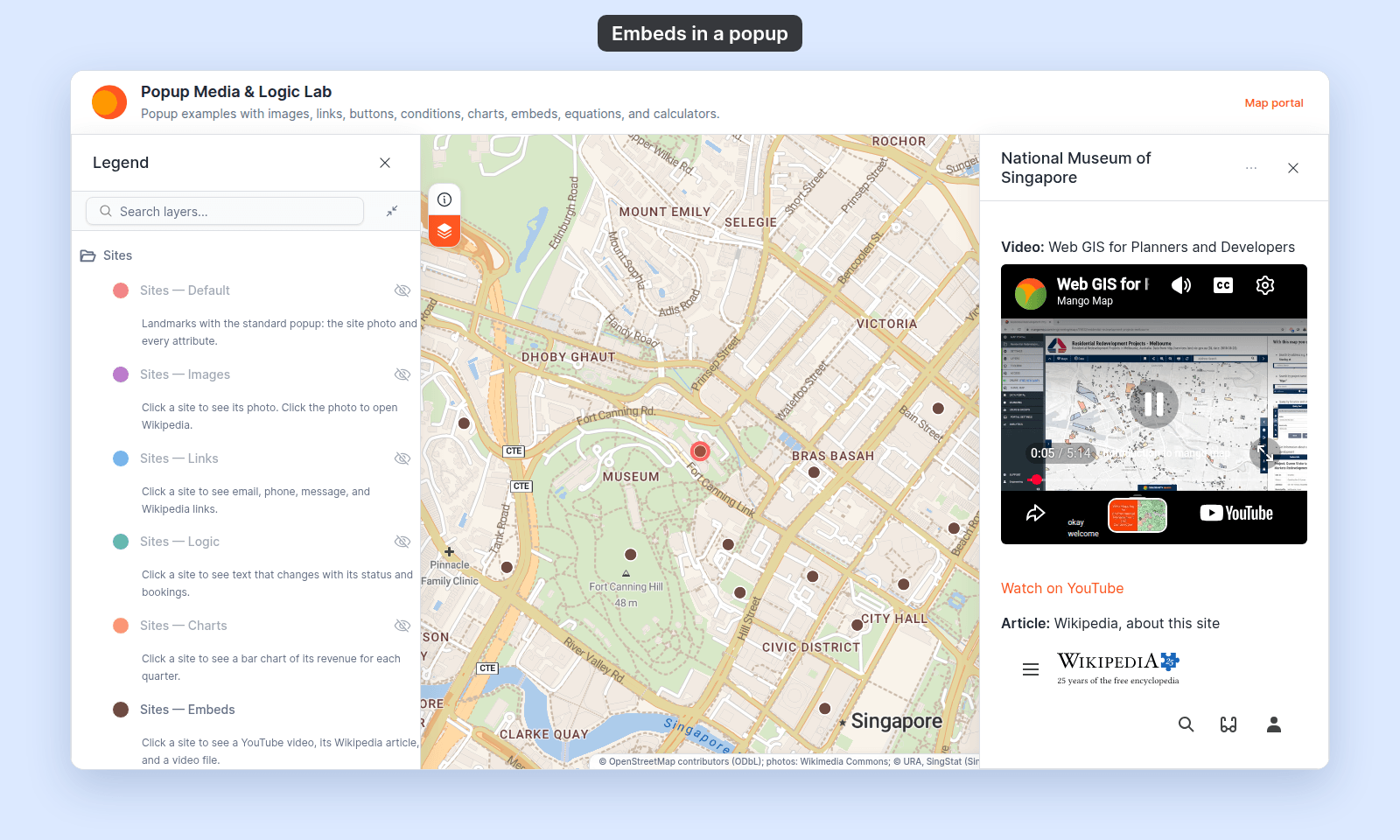Image resolution: width=1400 pixels, height=840 pixels.
Task: Click the orange Mango app logo
Action: point(109,102)
